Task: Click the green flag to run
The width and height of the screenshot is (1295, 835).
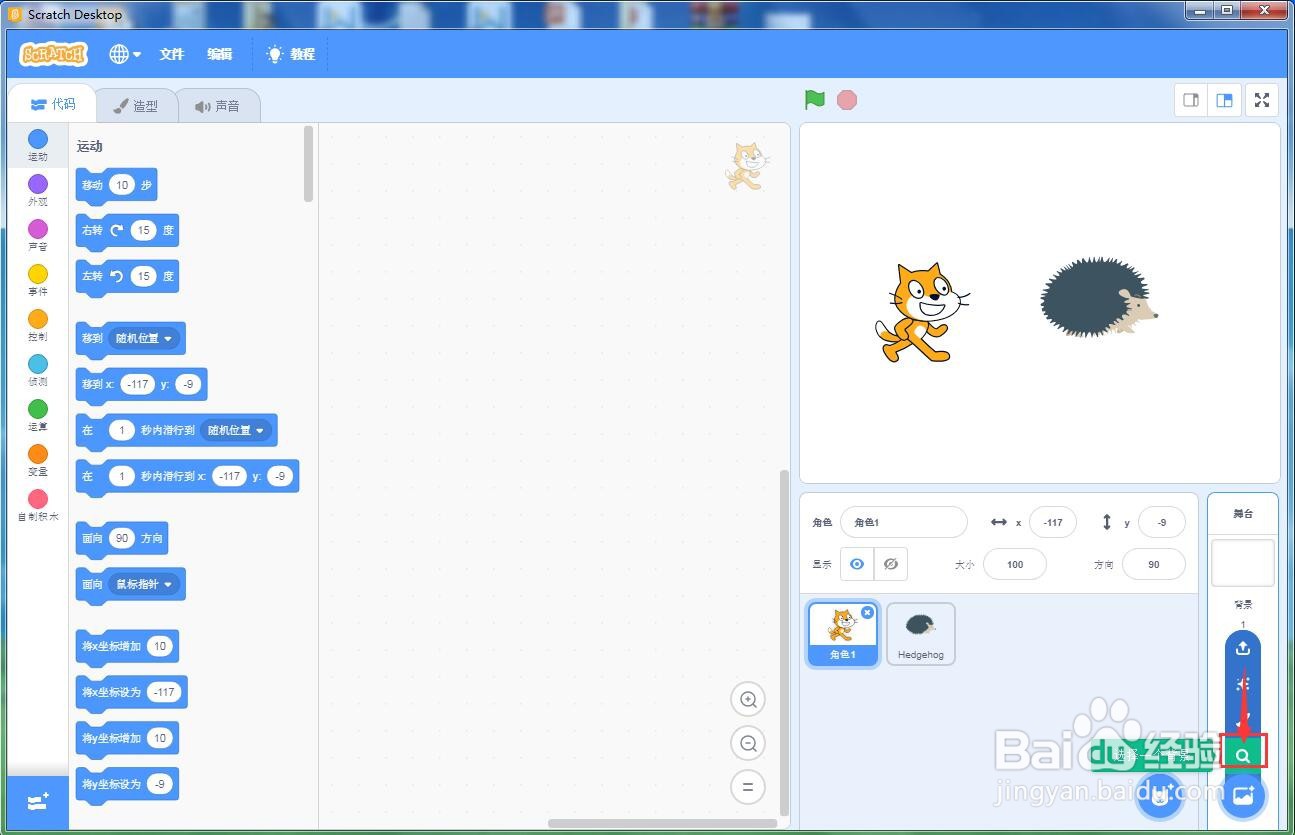Action: [x=815, y=100]
